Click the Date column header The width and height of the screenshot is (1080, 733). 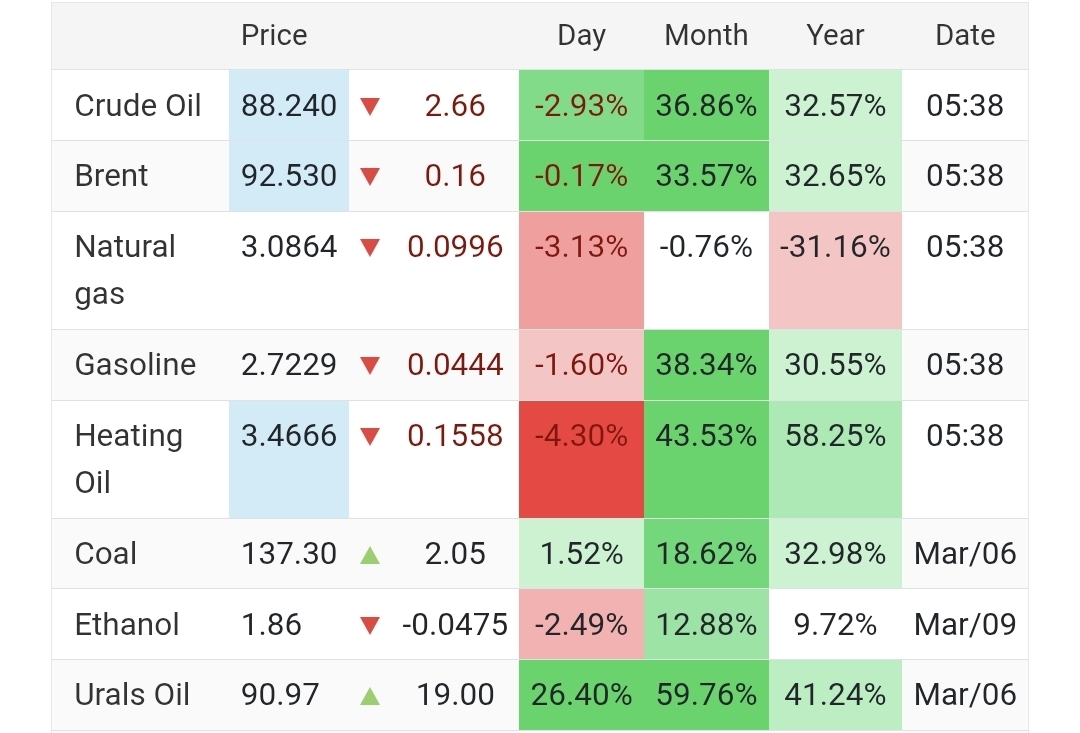point(965,35)
